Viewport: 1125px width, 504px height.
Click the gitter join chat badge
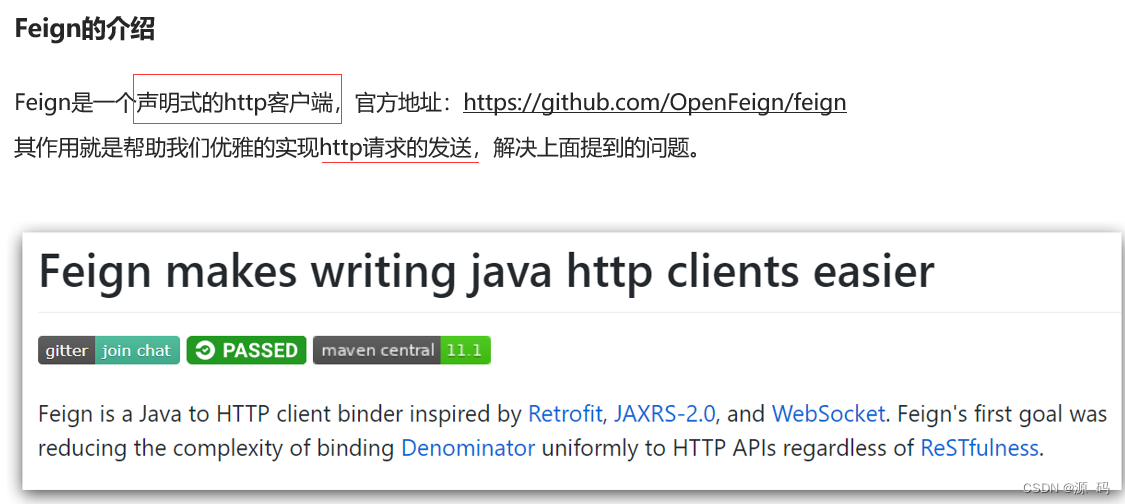[109, 350]
